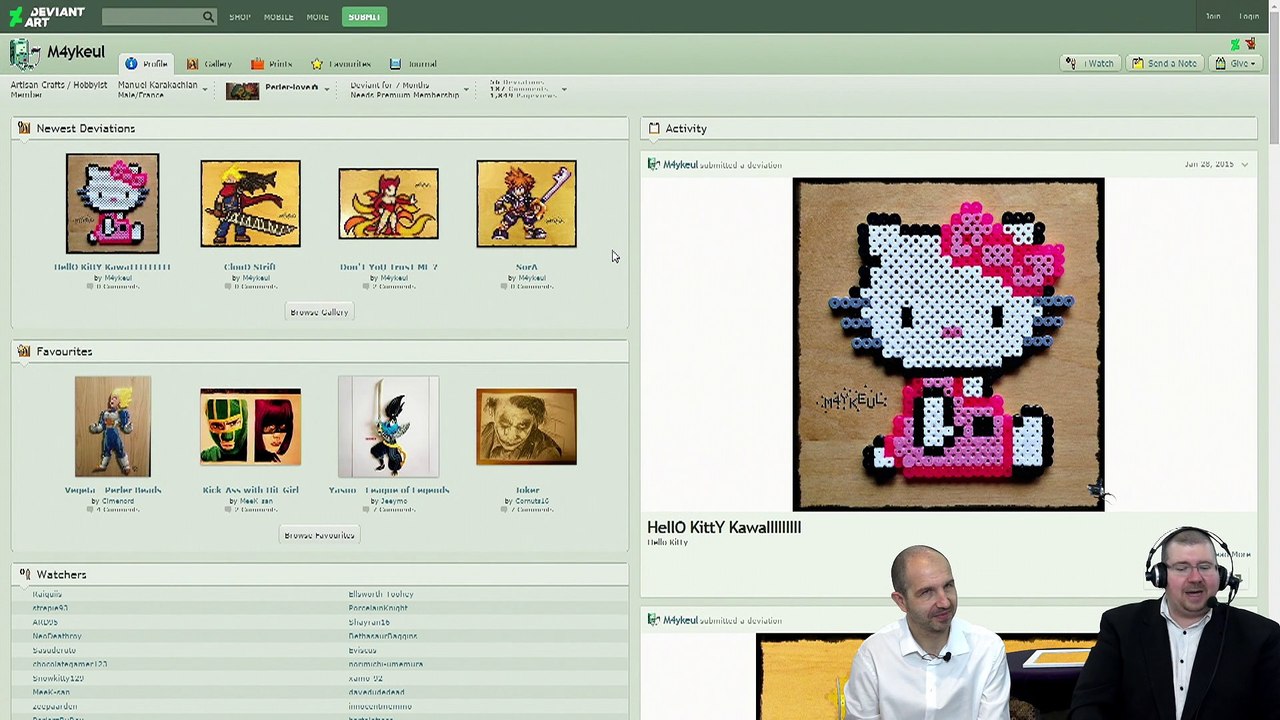Open the More menu
The width and height of the screenshot is (1280, 720).
tap(317, 17)
